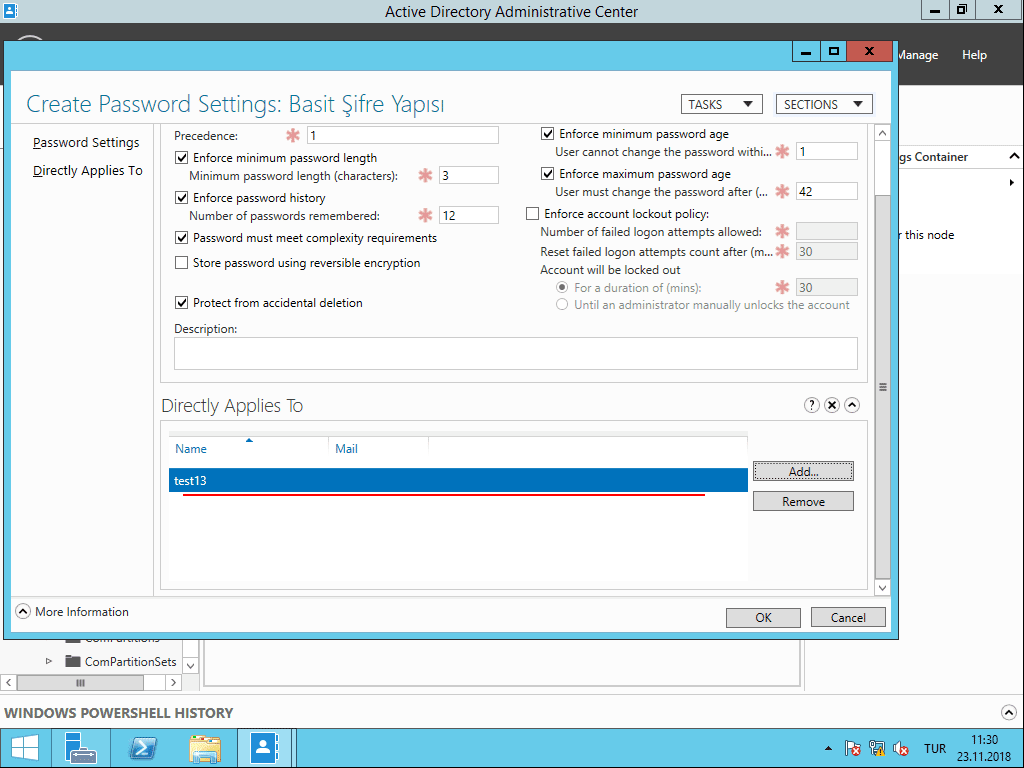Click the Cancel button
Image resolution: width=1024 pixels, height=768 pixels.
(x=848, y=617)
